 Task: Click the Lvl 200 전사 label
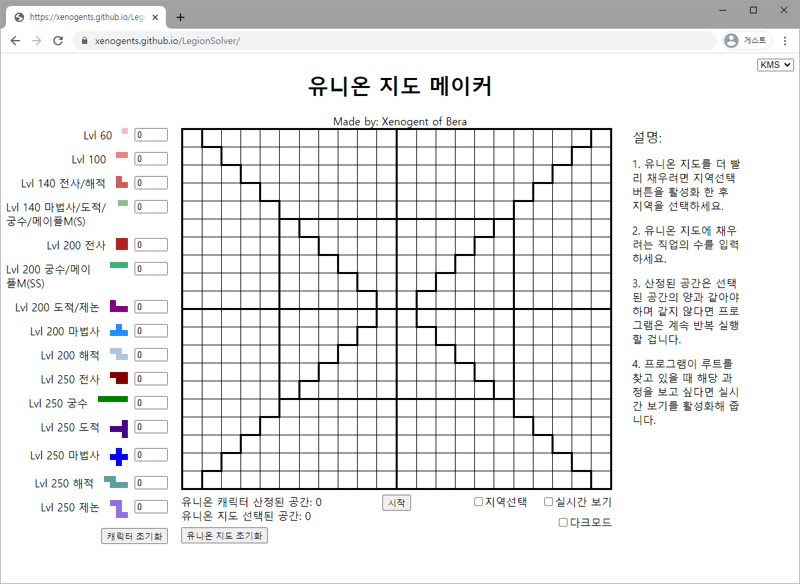[x=76, y=245]
